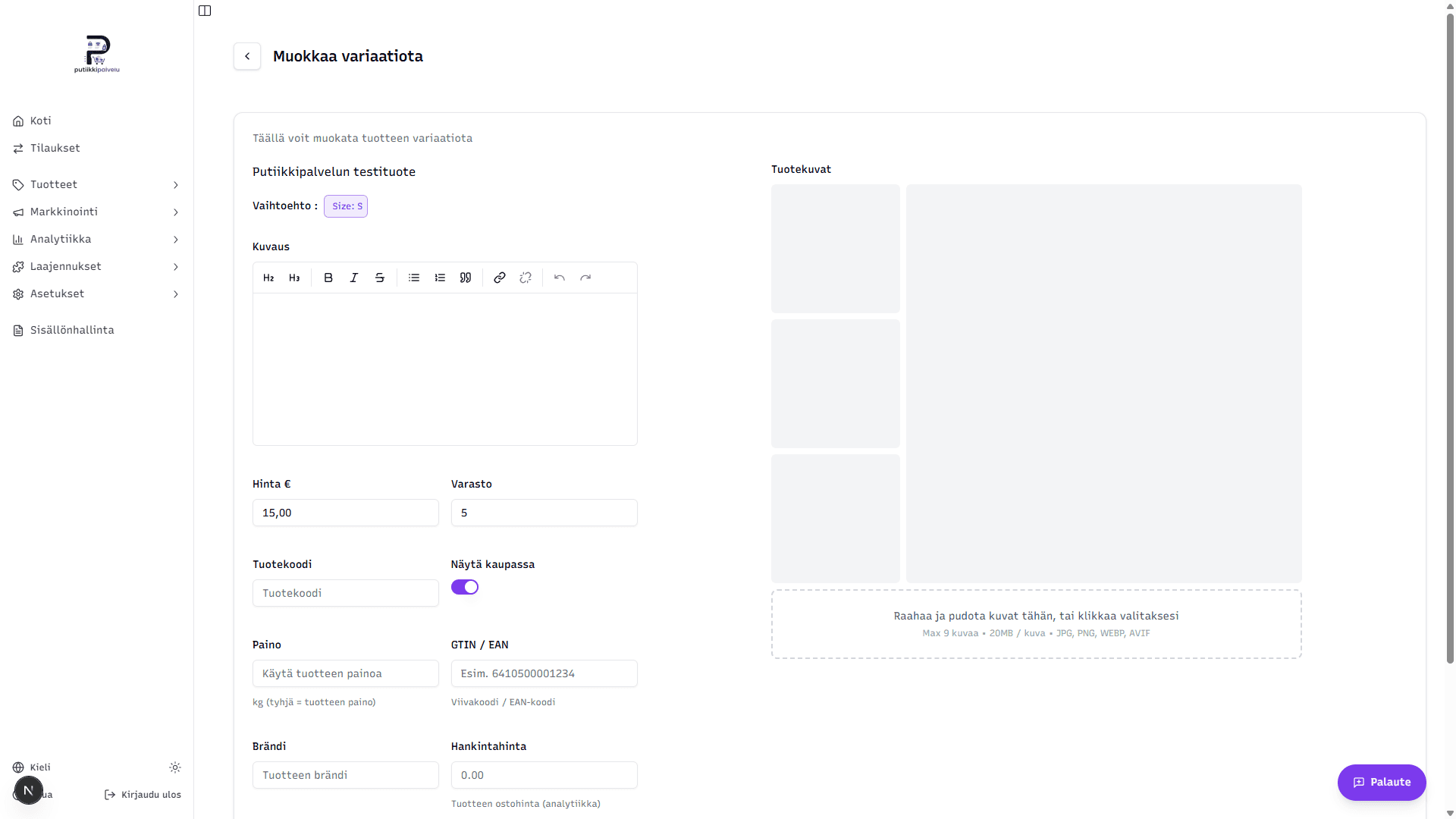Focus the Kuvaus description text area

pyautogui.click(x=445, y=369)
